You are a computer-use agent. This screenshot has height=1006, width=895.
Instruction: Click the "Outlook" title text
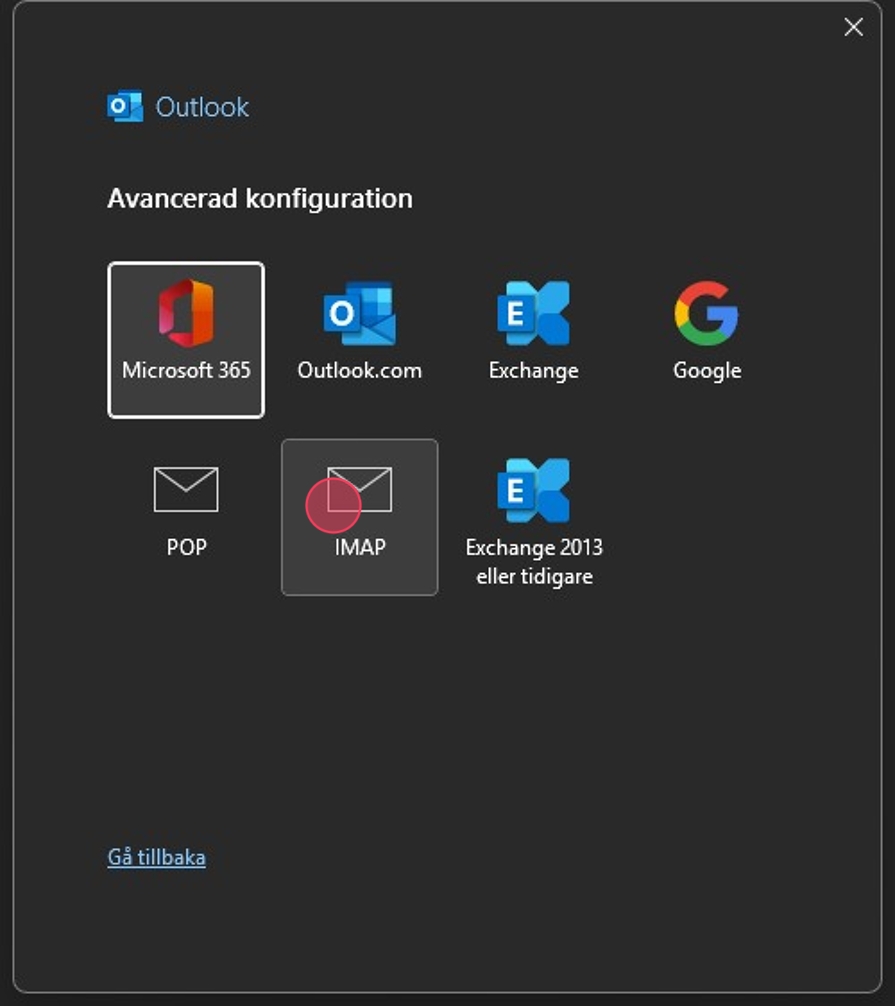tap(202, 107)
